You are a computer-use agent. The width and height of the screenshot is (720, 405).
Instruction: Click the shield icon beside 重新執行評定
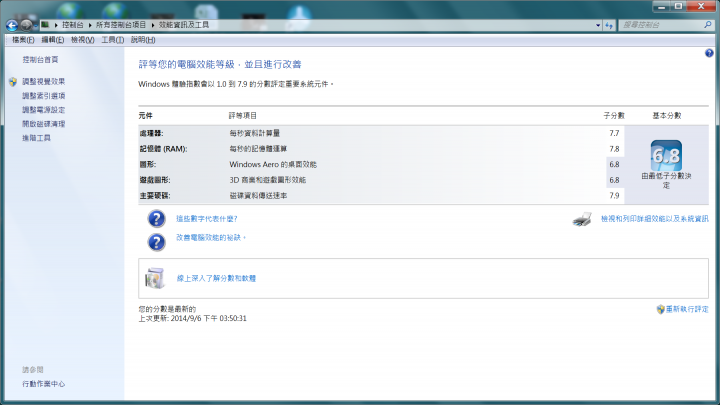click(660, 309)
